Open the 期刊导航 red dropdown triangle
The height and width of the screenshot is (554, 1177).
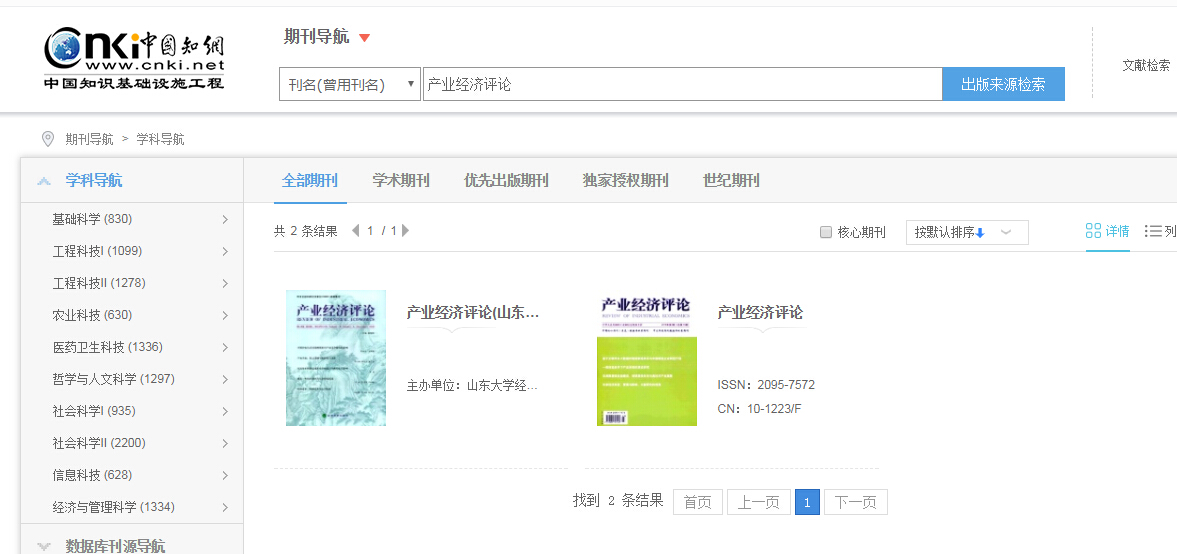pos(364,38)
